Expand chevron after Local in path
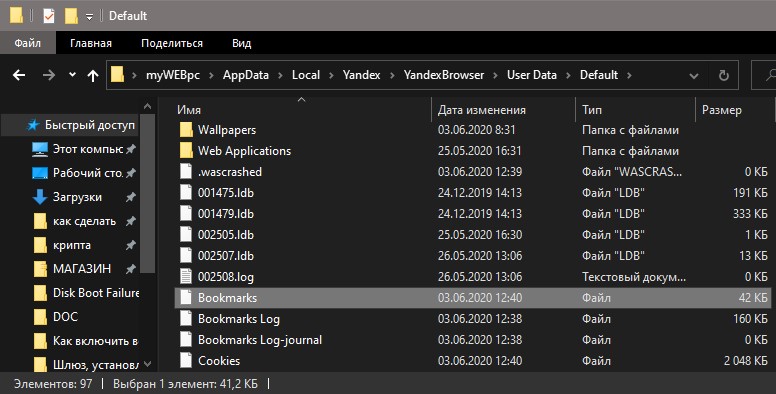776x394 pixels. coord(331,76)
